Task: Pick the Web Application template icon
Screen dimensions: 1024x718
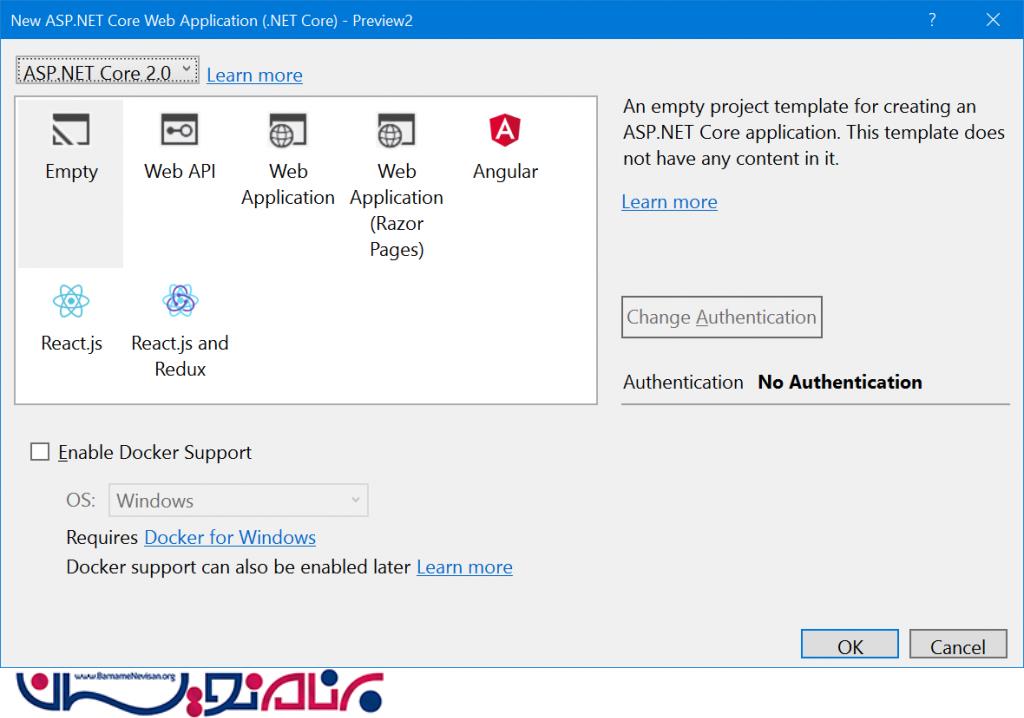Action: (287, 130)
